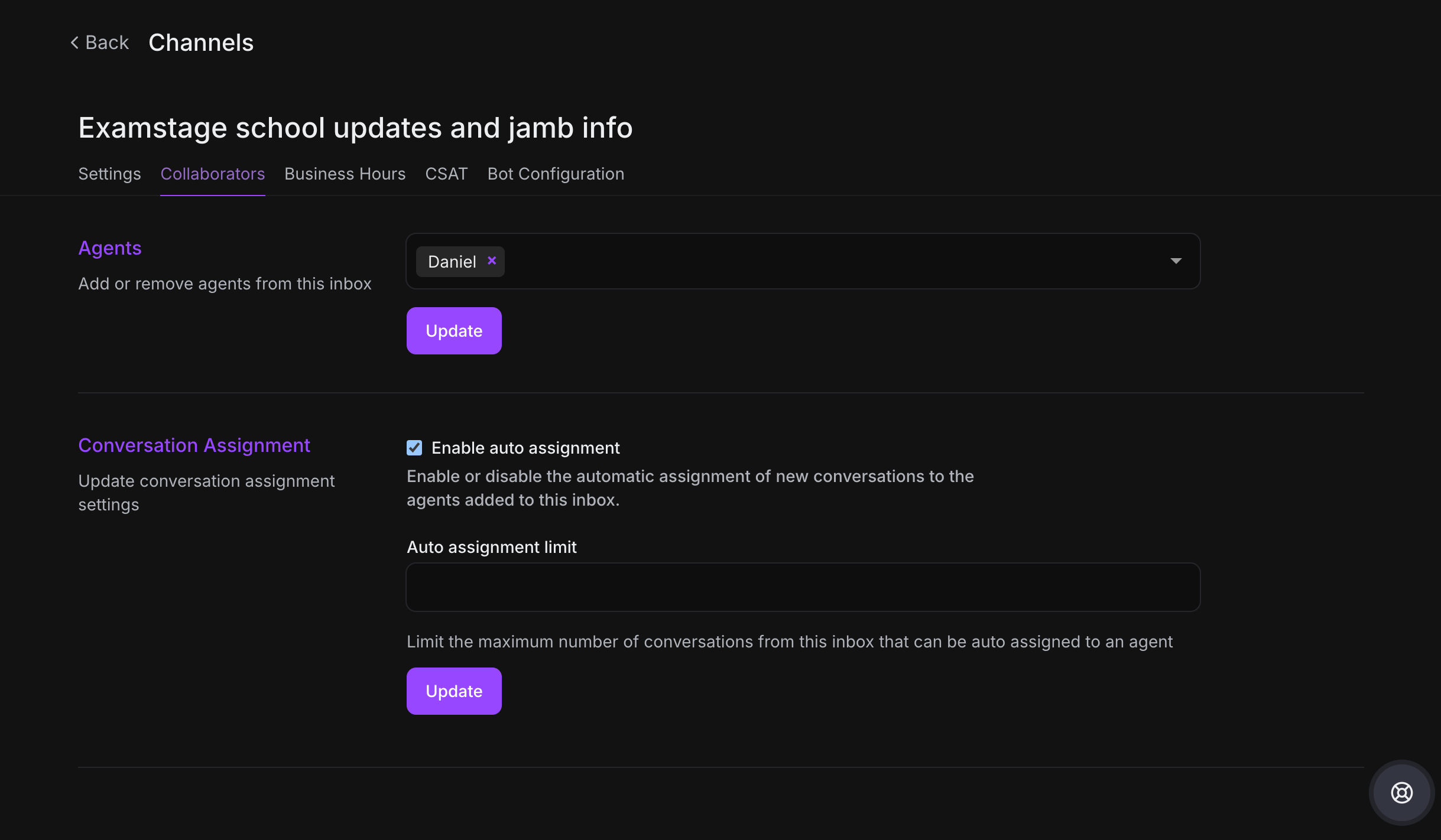Viewport: 1441px width, 840px height.
Task: Click the Channels page title
Action: [x=201, y=43]
